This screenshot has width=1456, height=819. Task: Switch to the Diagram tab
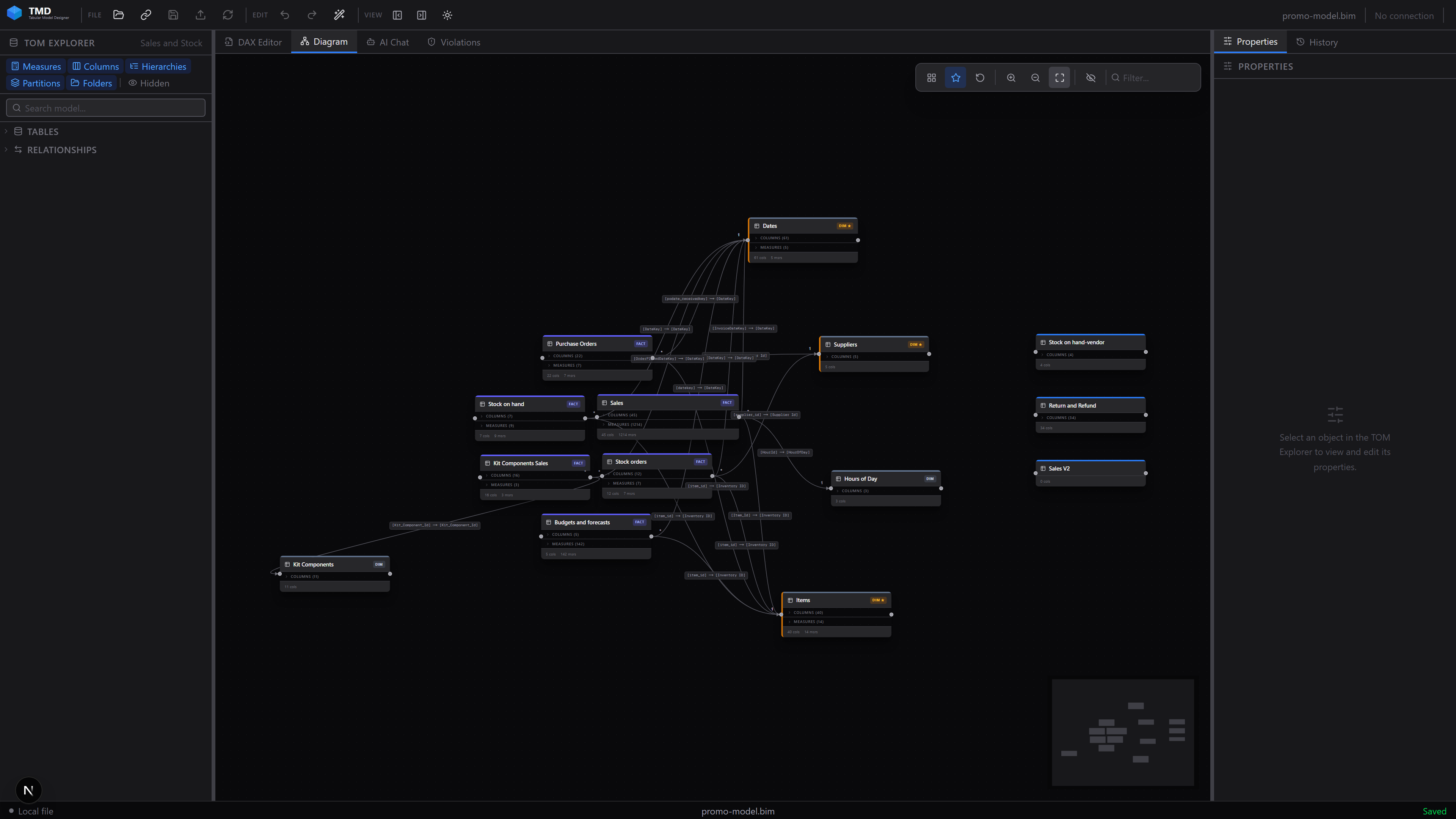coord(324,42)
